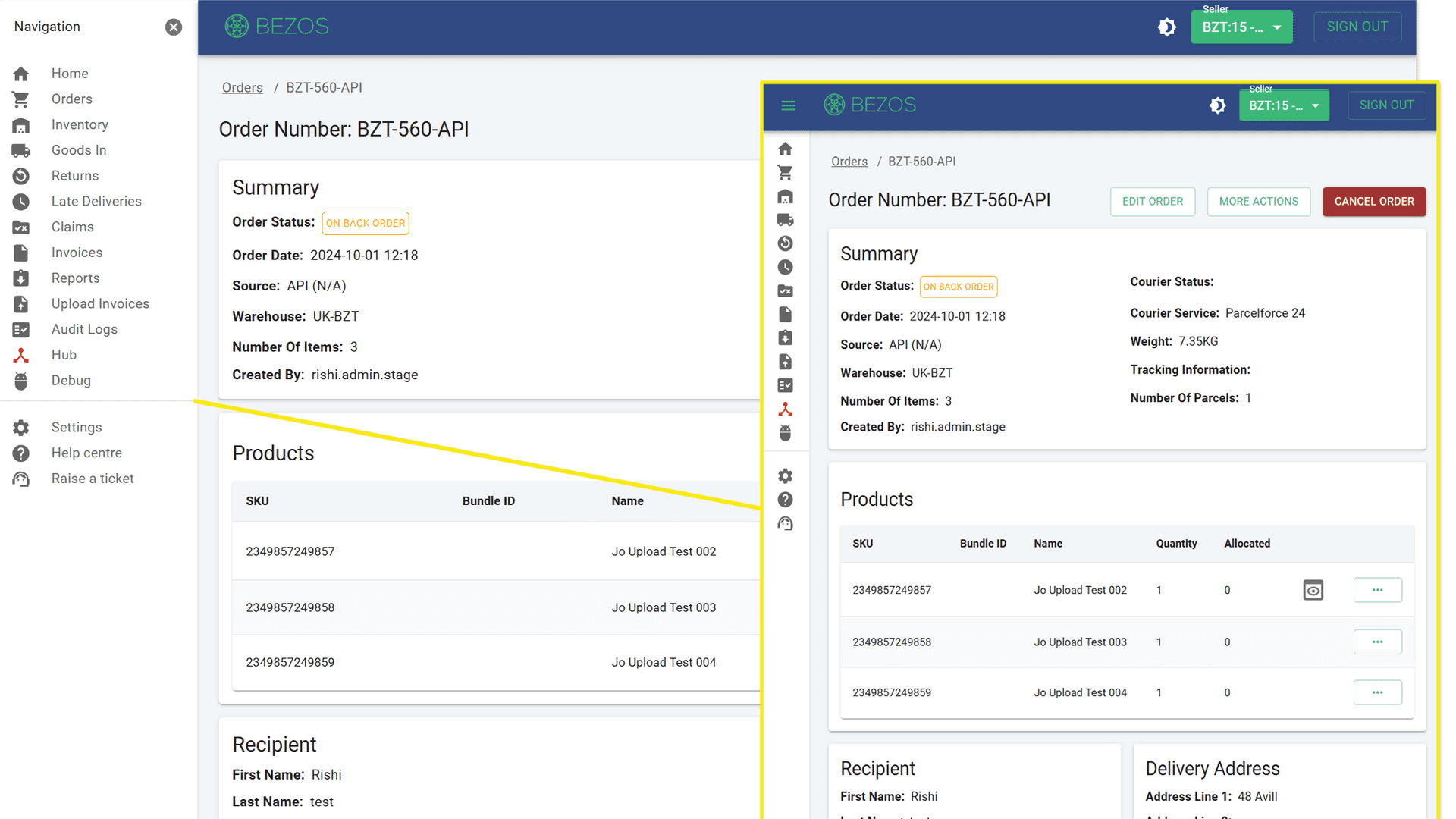Click the Orders cart icon in the collapsed sidebar
Viewport: 1456px width, 819px height.
coord(786,173)
